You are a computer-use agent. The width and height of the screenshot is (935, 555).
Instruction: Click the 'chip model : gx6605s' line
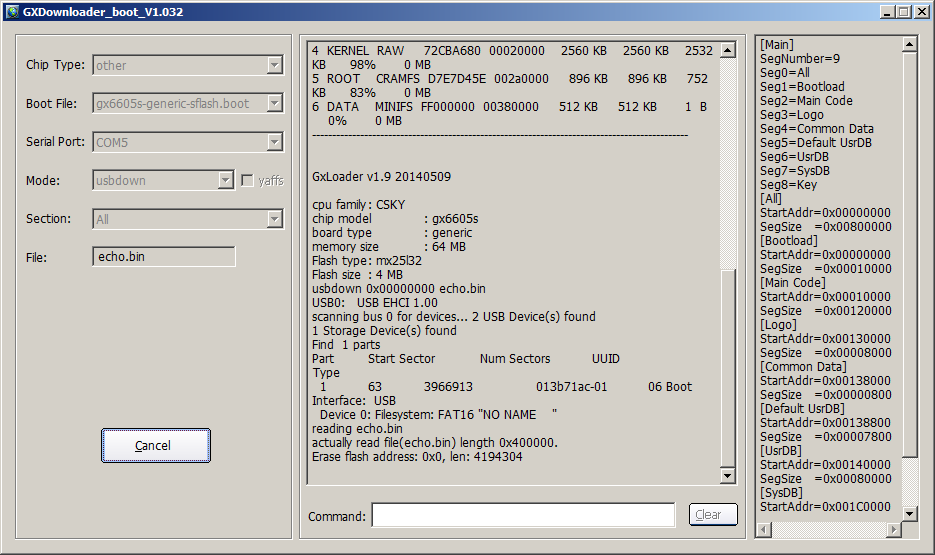pyautogui.click(x=395, y=219)
